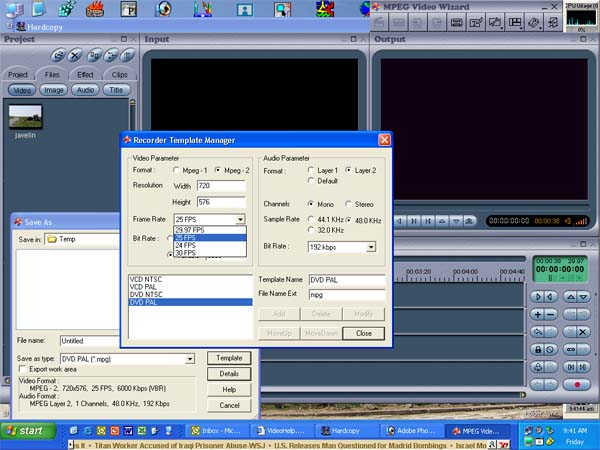The image size is (600, 450).
Task: Select Mpeg-2 video format radio button
Action: click(x=218, y=170)
